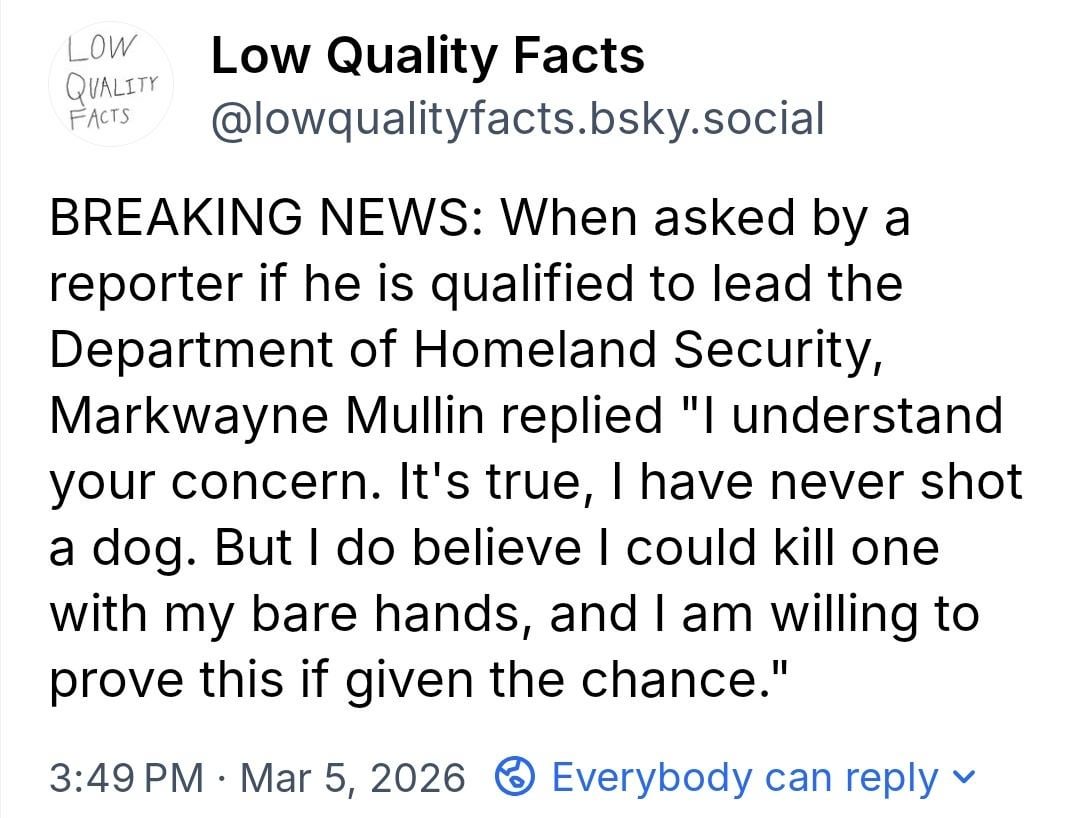Click the handwritten "FACTS" in avatar logo

[100, 112]
